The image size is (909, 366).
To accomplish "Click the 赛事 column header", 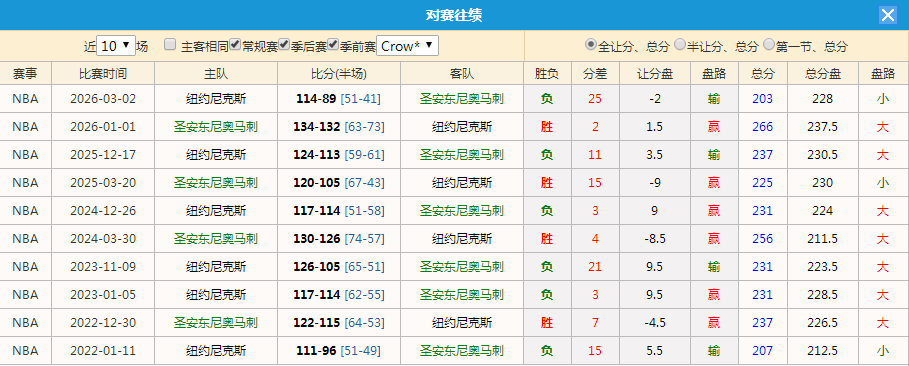I will pos(26,74).
